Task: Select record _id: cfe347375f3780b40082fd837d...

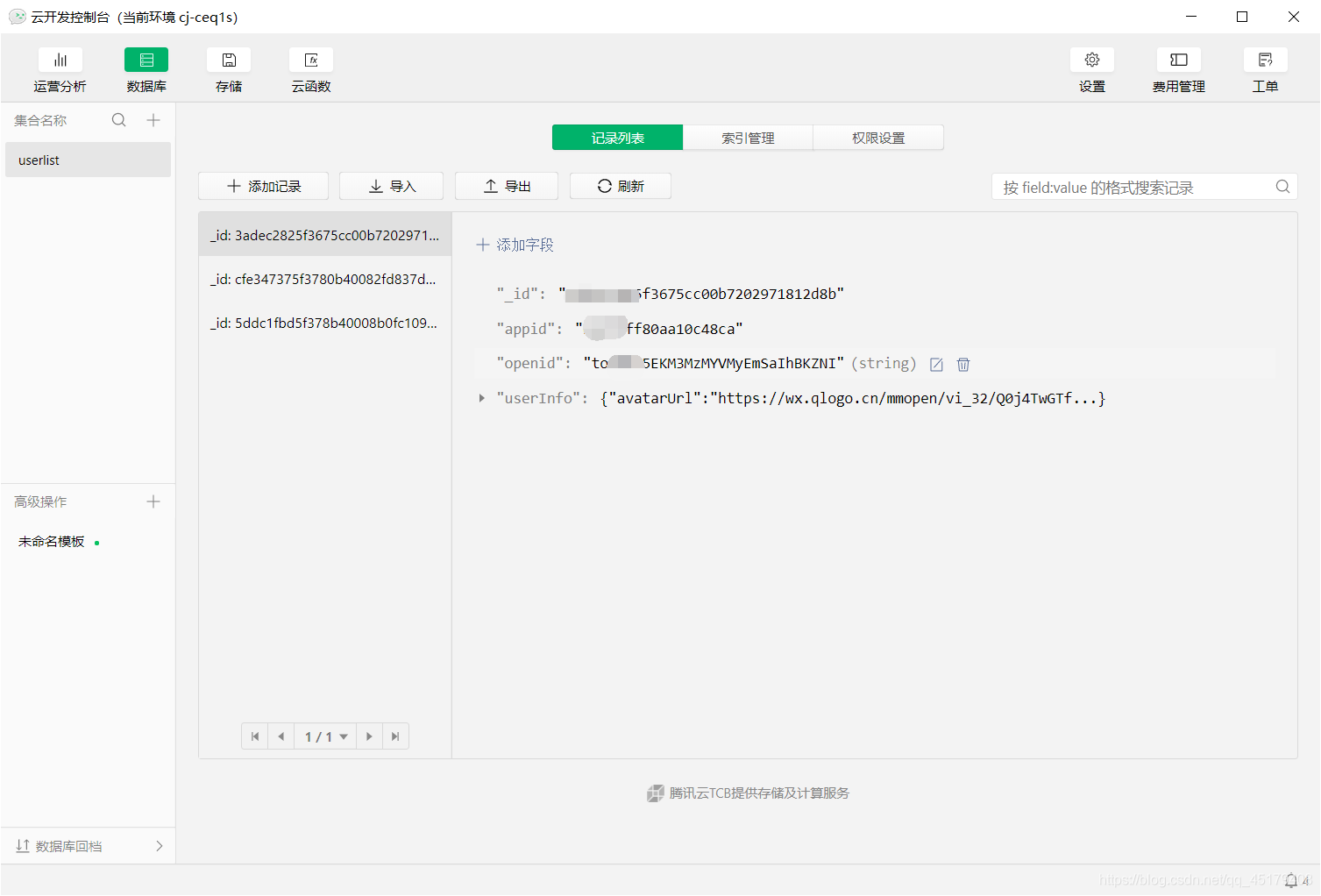Action: tap(325, 279)
